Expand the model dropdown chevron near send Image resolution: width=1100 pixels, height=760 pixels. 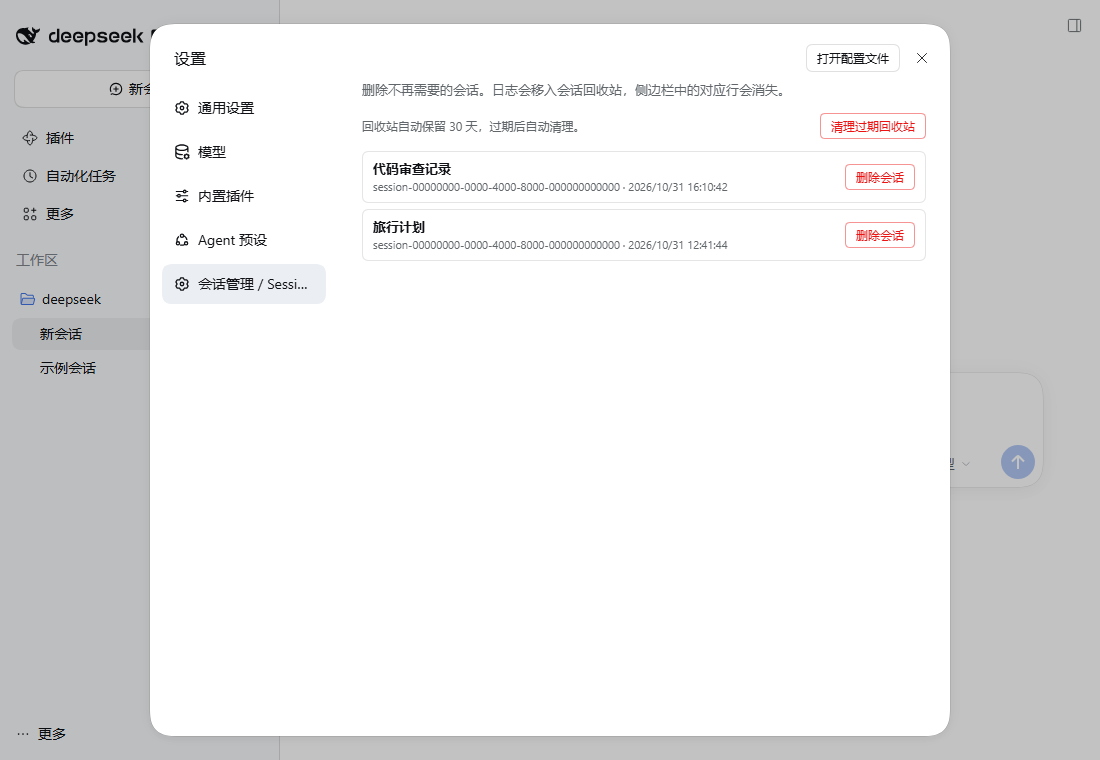click(x=966, y=464)
